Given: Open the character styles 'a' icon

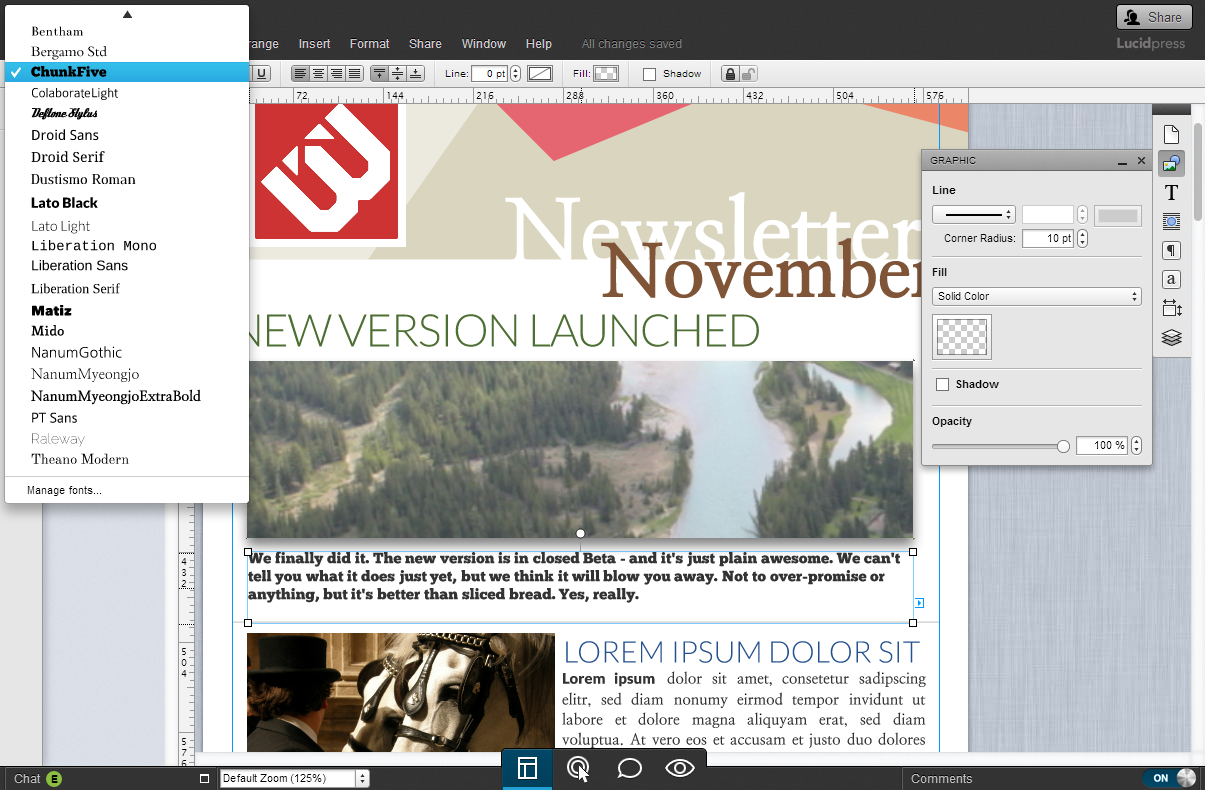Looking at the screenshot, I should click(x=1171, y=279).
